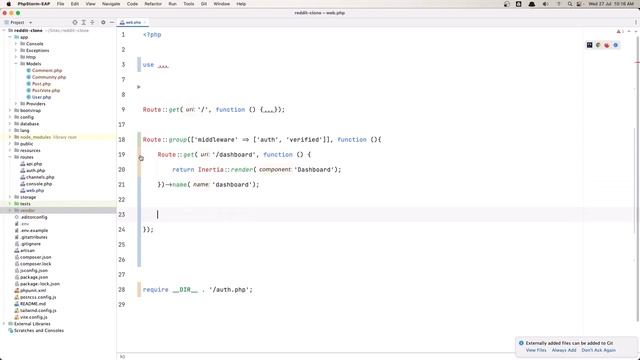Viewport: 640px width, 360px height.
Task: Expand the bootstrap folder
Action: [x=10, y=110]
